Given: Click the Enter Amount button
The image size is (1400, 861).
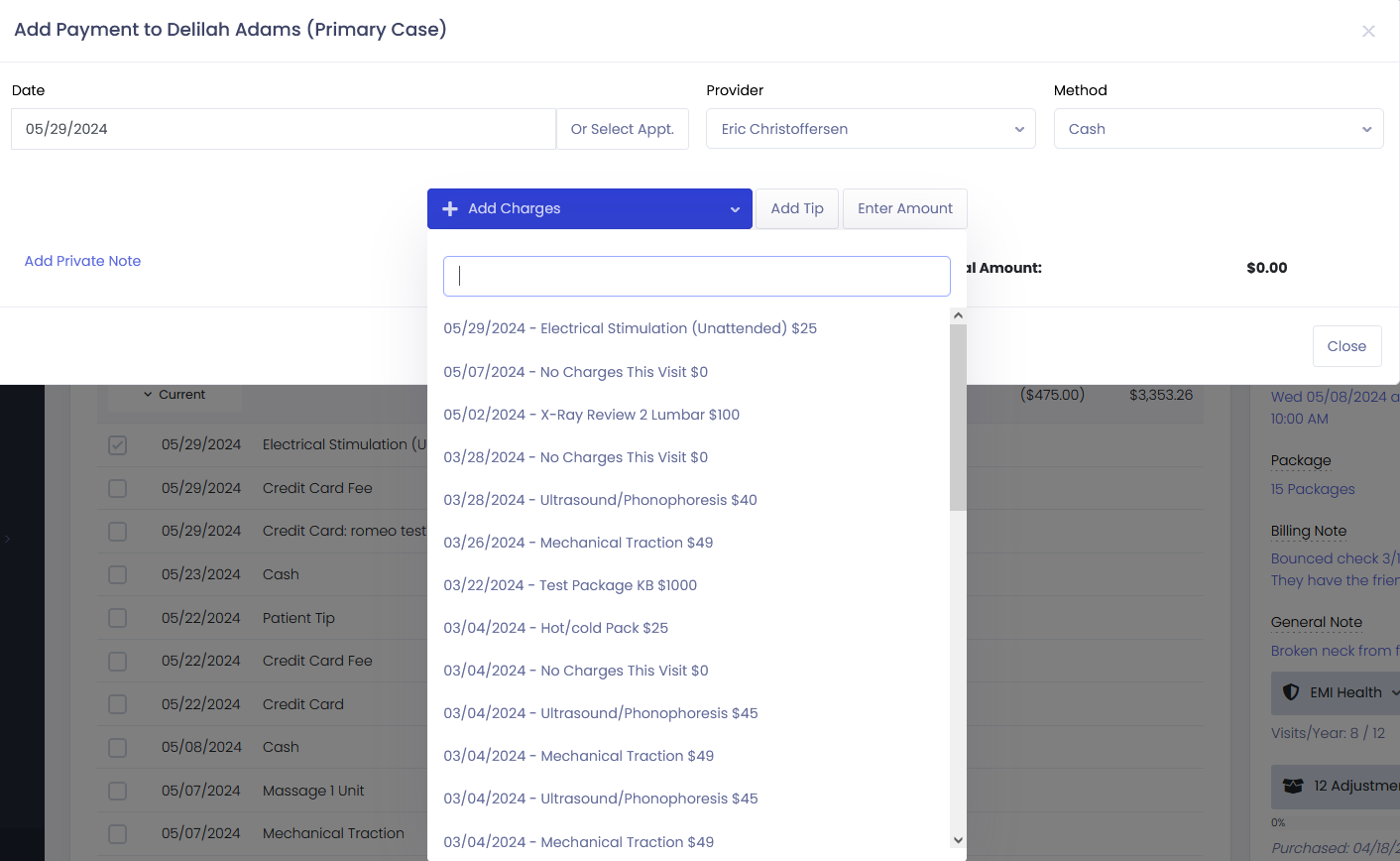Looking at the screenshot, I should tap(904, 209).
